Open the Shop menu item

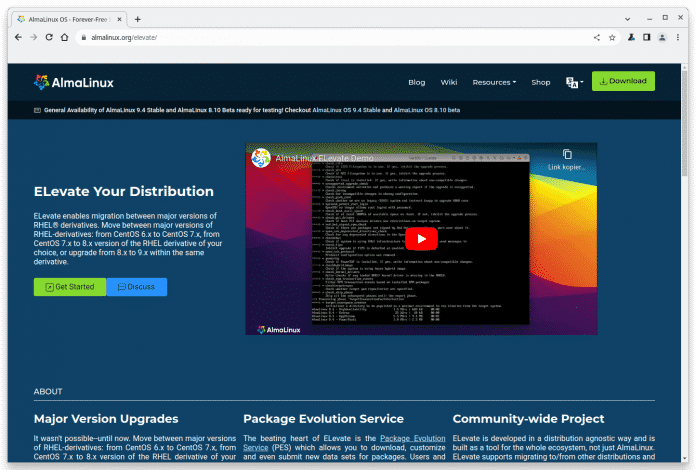pyautogui.click(x=541, y=82)
